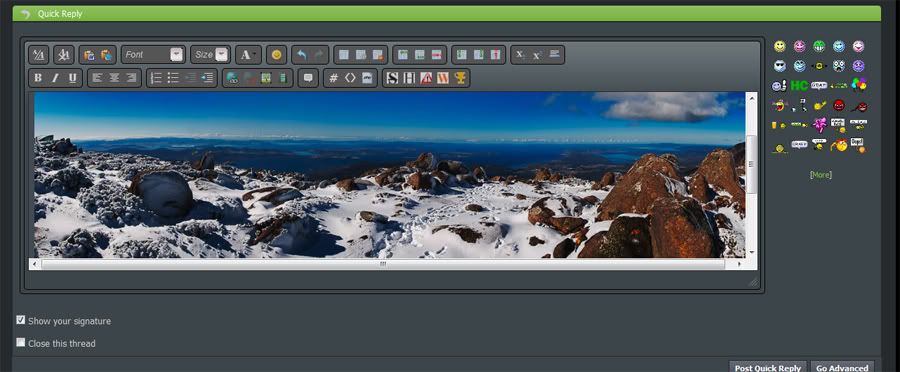This screenshot has height=372, width=900.
Task: Remove link with the greyed globe icon
Action: coord(250,78)
